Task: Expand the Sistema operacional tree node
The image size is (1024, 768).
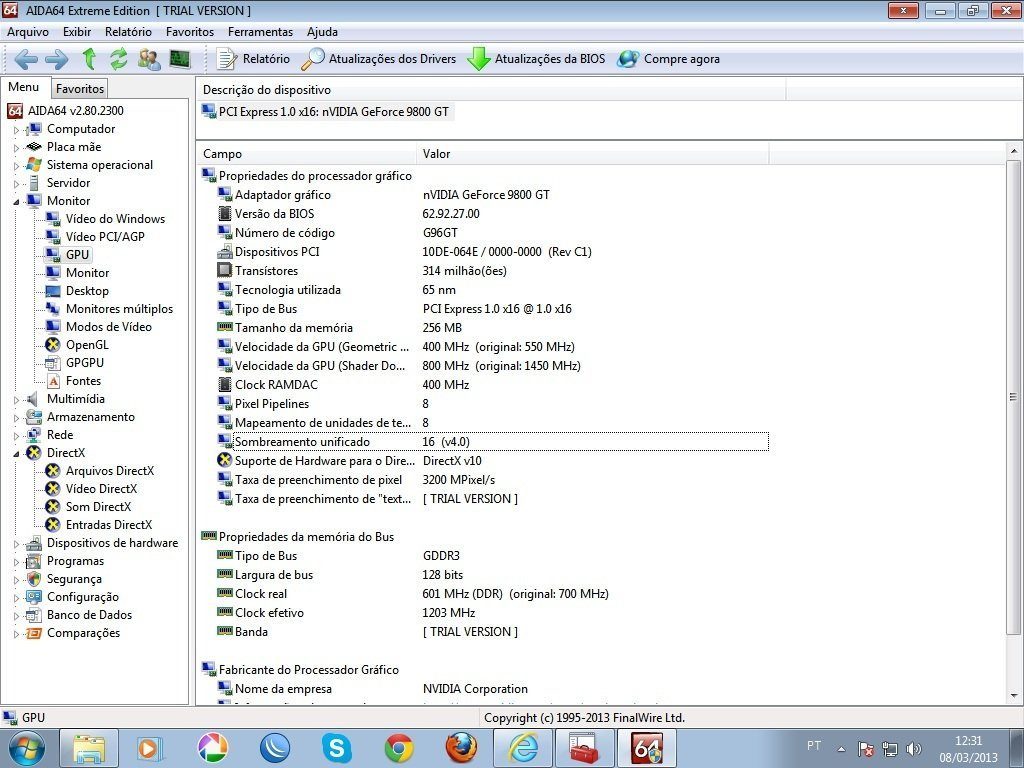Action: (16, 166)
